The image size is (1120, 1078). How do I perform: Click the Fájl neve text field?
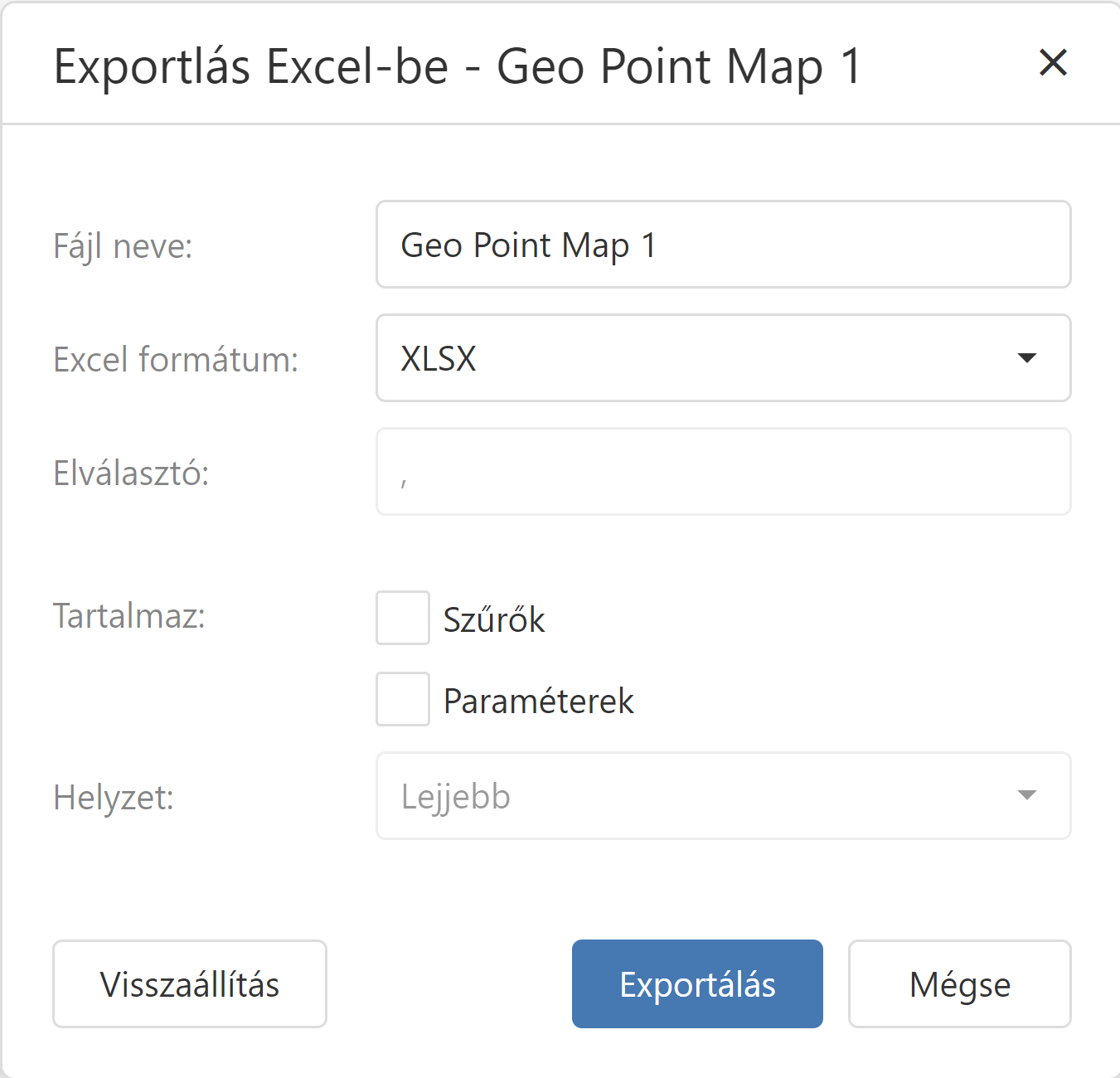(723, 245)
